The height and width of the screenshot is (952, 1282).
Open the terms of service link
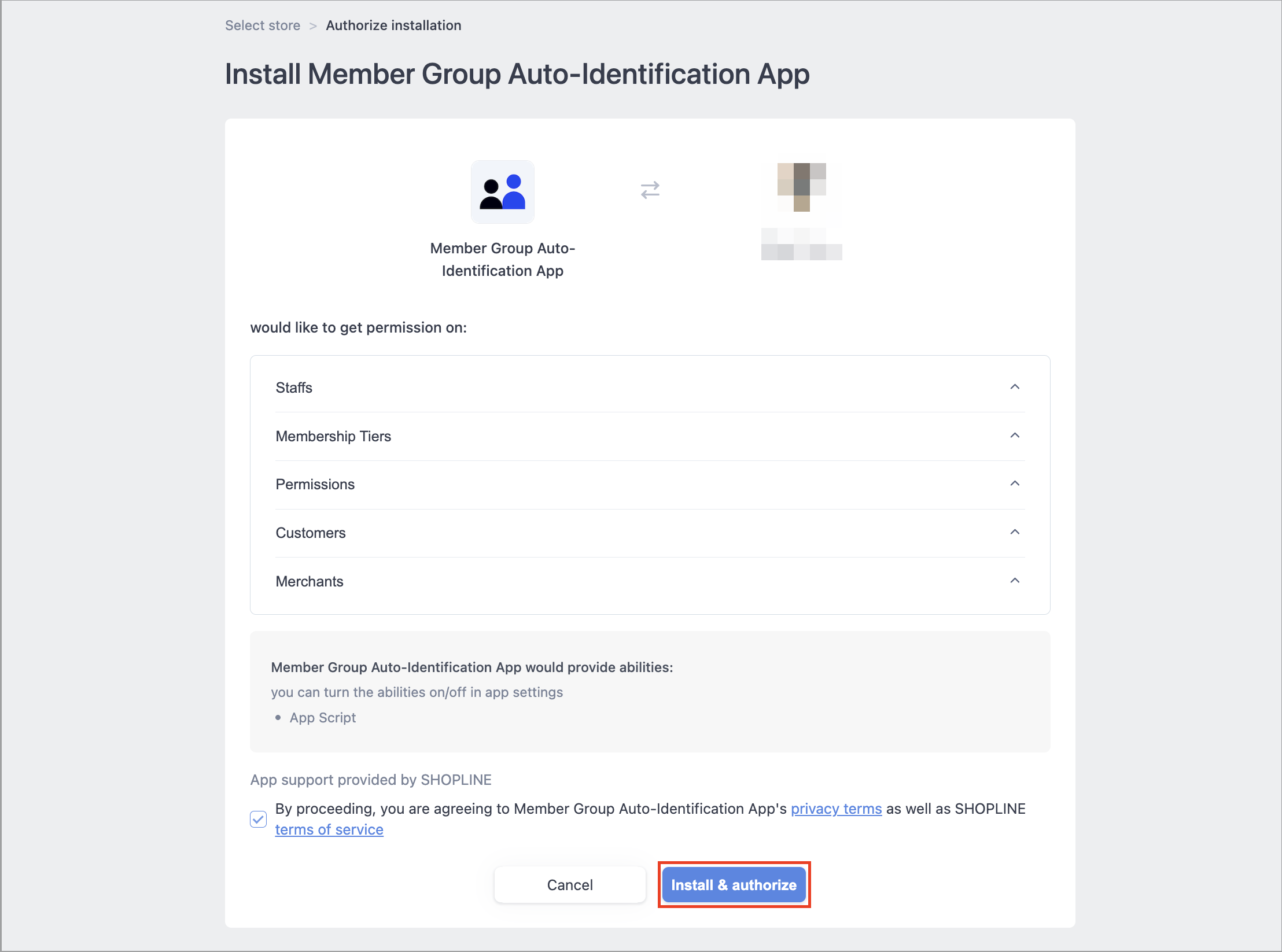pyautogui.click(x=329, y=829)
